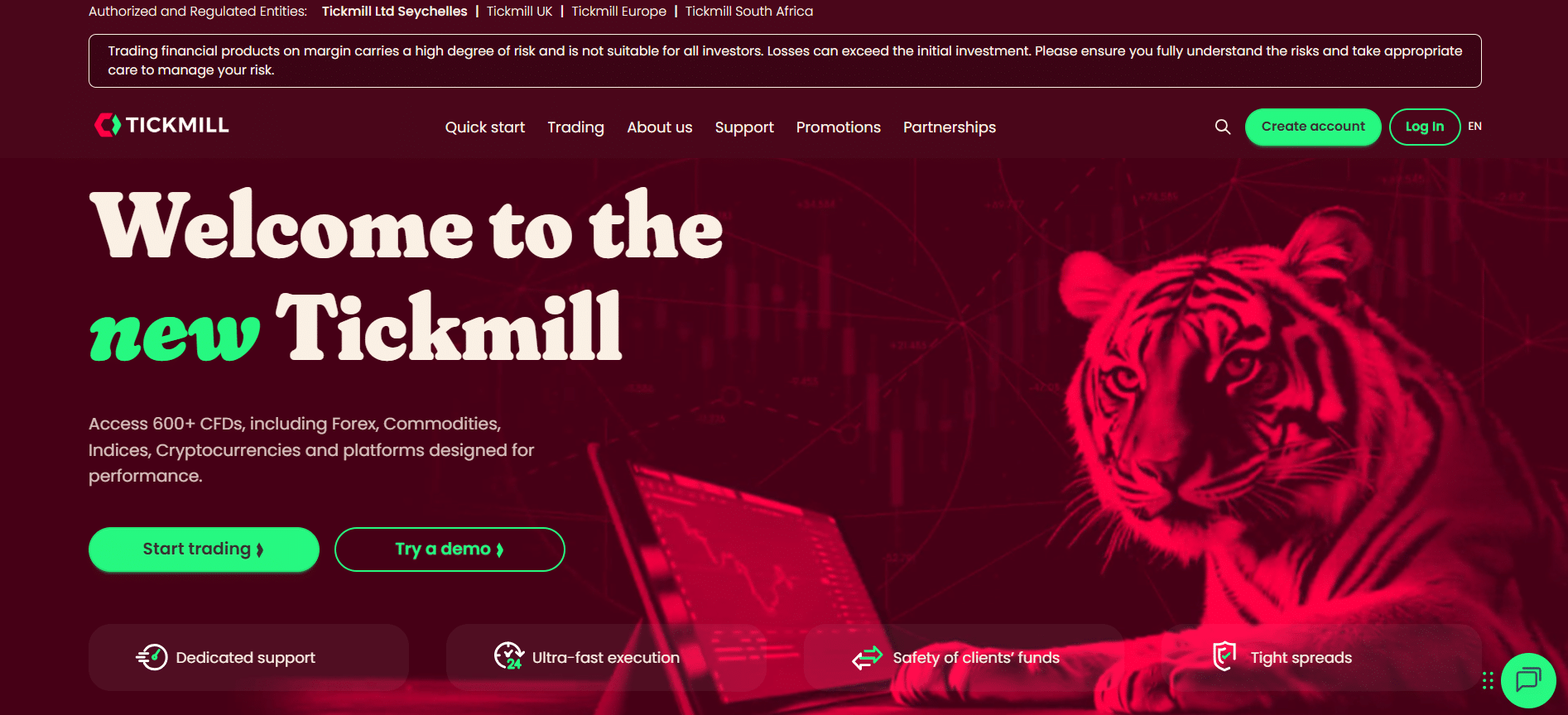Click the Ultra-fast execution 24 icon

tap(509, 656)
